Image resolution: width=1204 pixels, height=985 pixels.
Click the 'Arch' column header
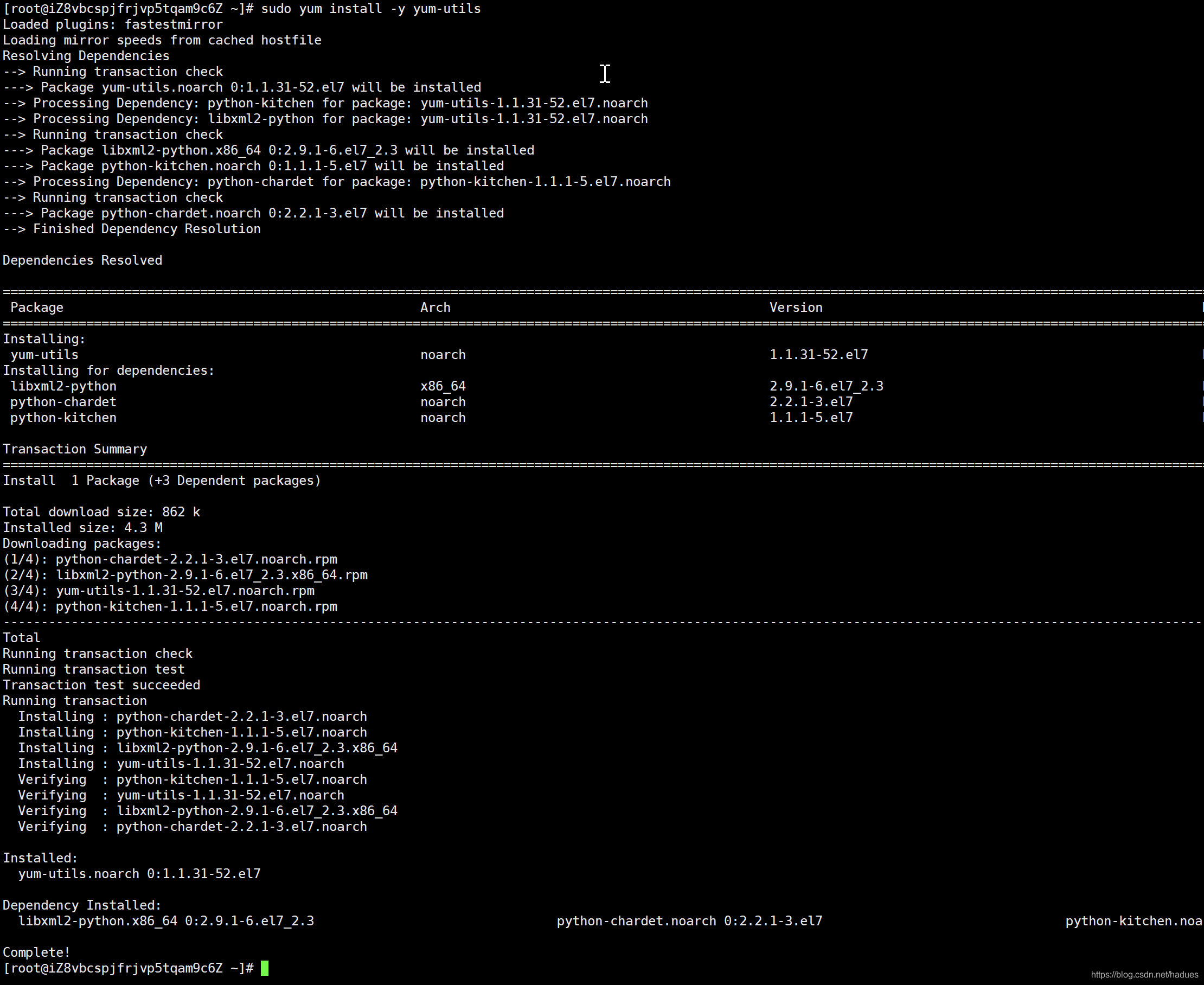click(x=435, y=308)
